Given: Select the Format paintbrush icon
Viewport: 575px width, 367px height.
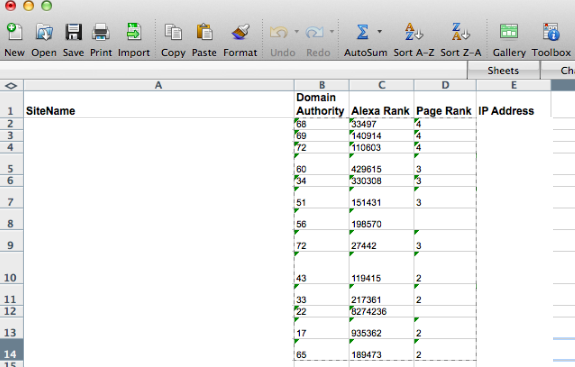Looking at the screenshot, I should click(241, 32).
